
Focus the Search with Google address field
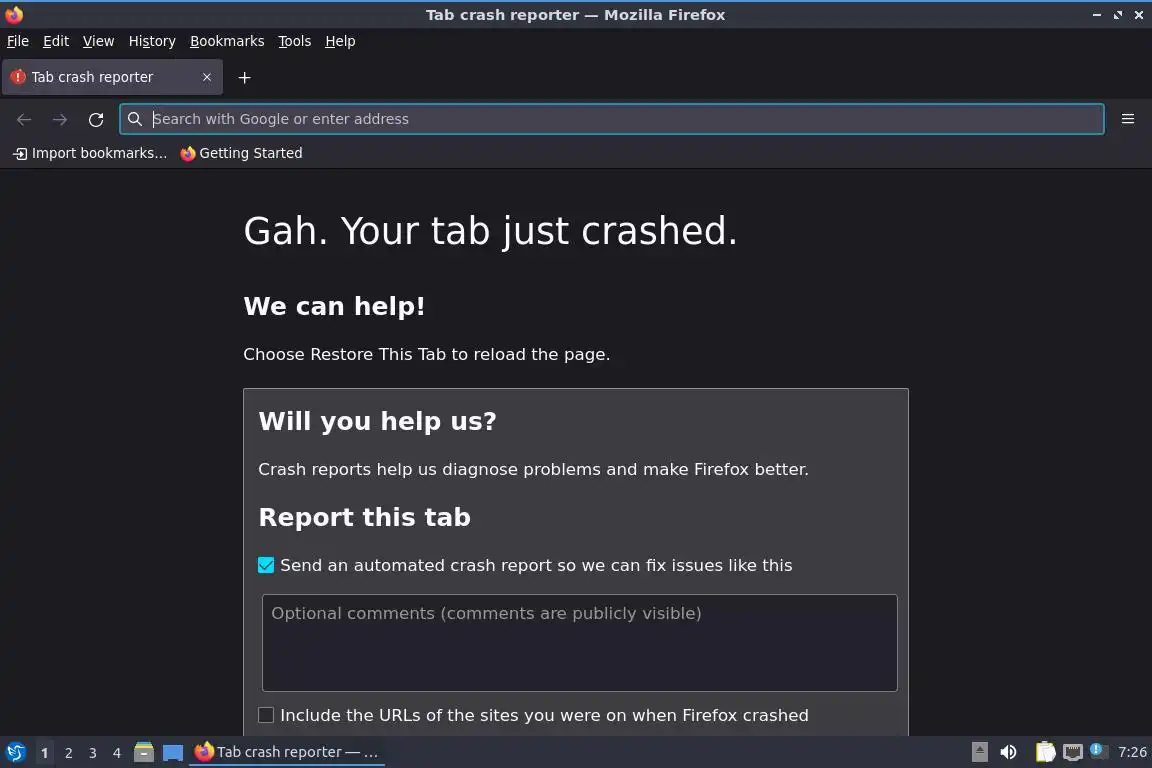tap(611, 119)
